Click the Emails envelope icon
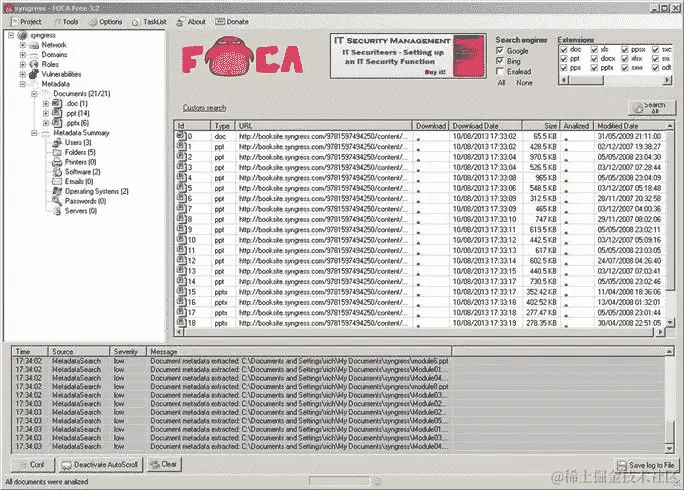Image resolution: width=684 pixels, height=490 pixels. (57, 182)
